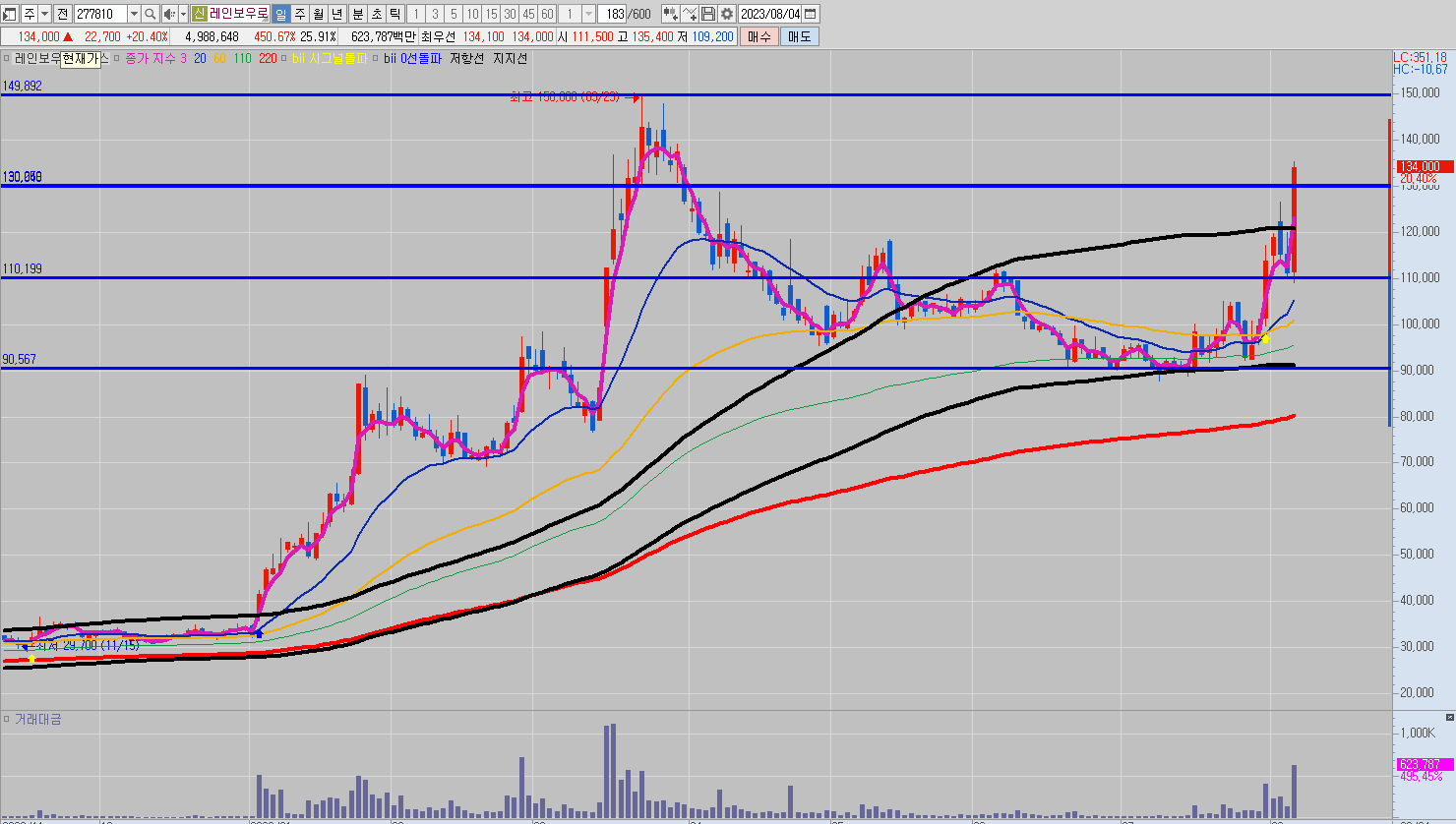The width and height of the screenshot is (1456, 824).
Task: Click the 110,199 line label
Action: [x=23, y=268]
